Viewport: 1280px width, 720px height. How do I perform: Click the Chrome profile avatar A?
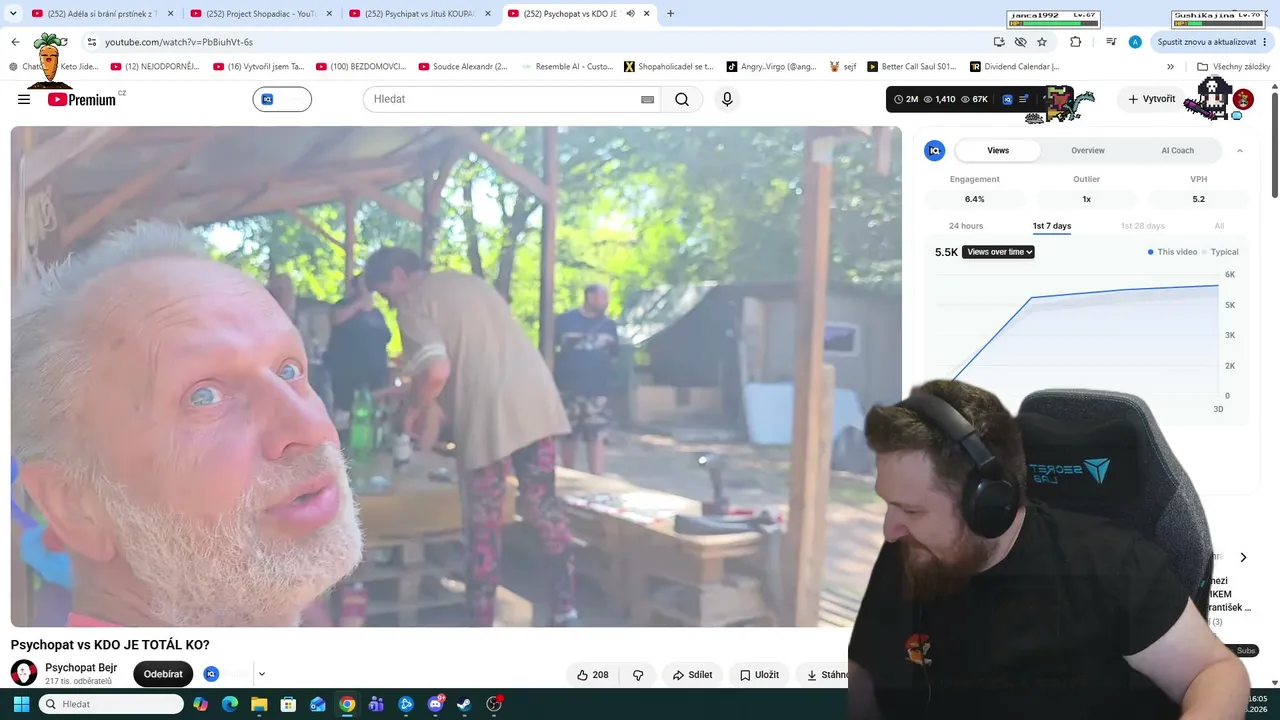1135,42
